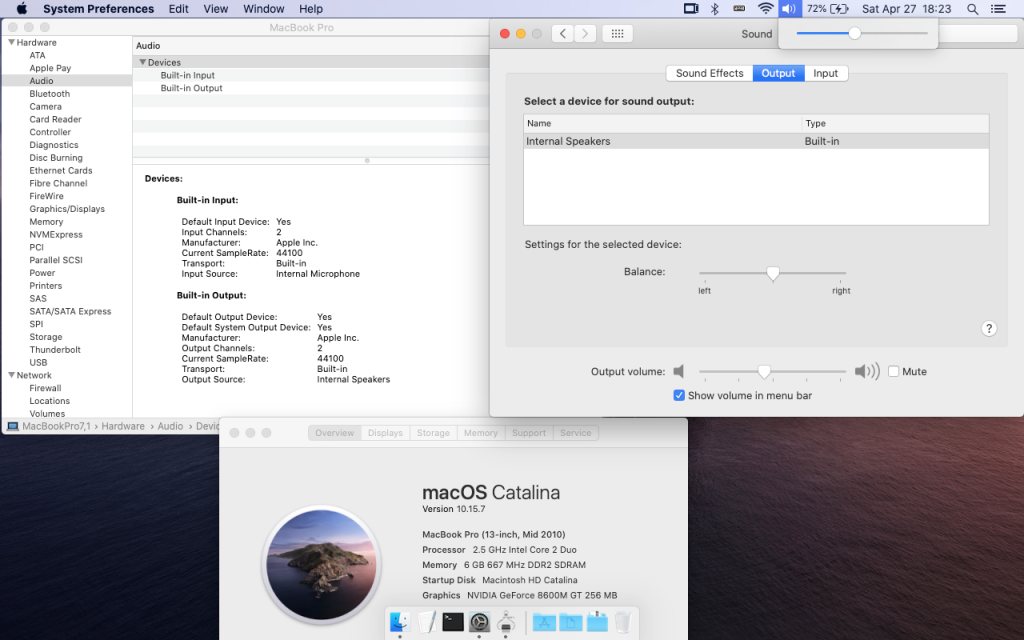Click the forward arrow in the Sound window

pyautogui.click(x=584, y=32)
